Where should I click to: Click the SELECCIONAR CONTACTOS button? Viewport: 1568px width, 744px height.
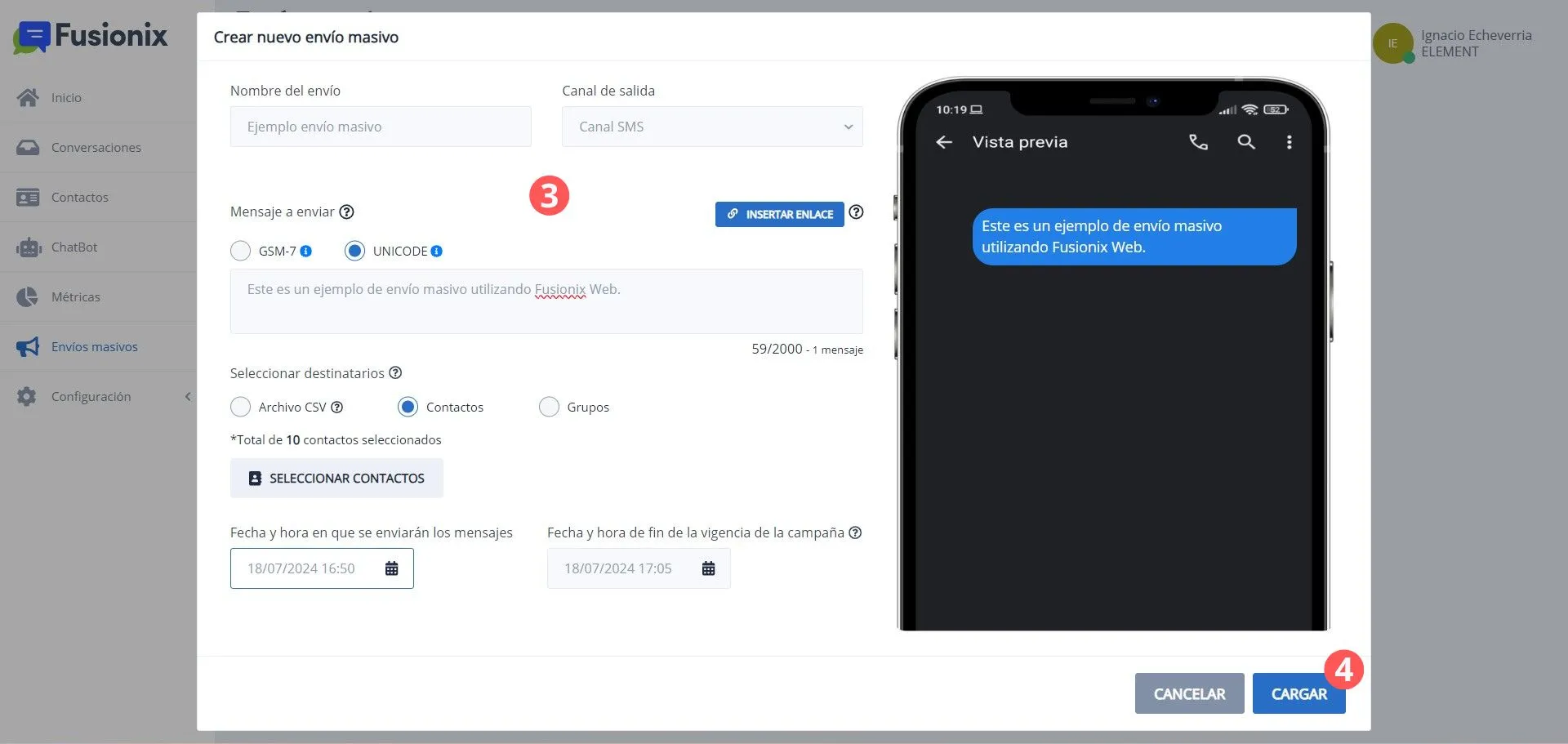click(336, 479)
